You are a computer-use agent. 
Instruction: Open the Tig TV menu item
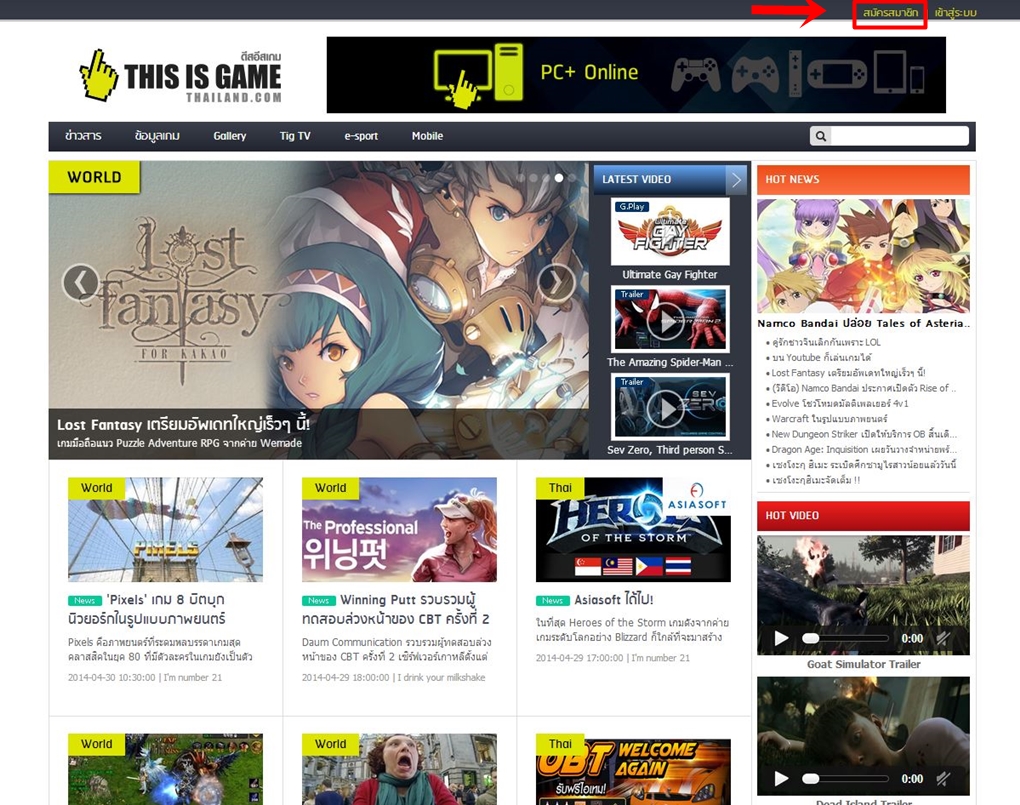[x=295, y=136]
